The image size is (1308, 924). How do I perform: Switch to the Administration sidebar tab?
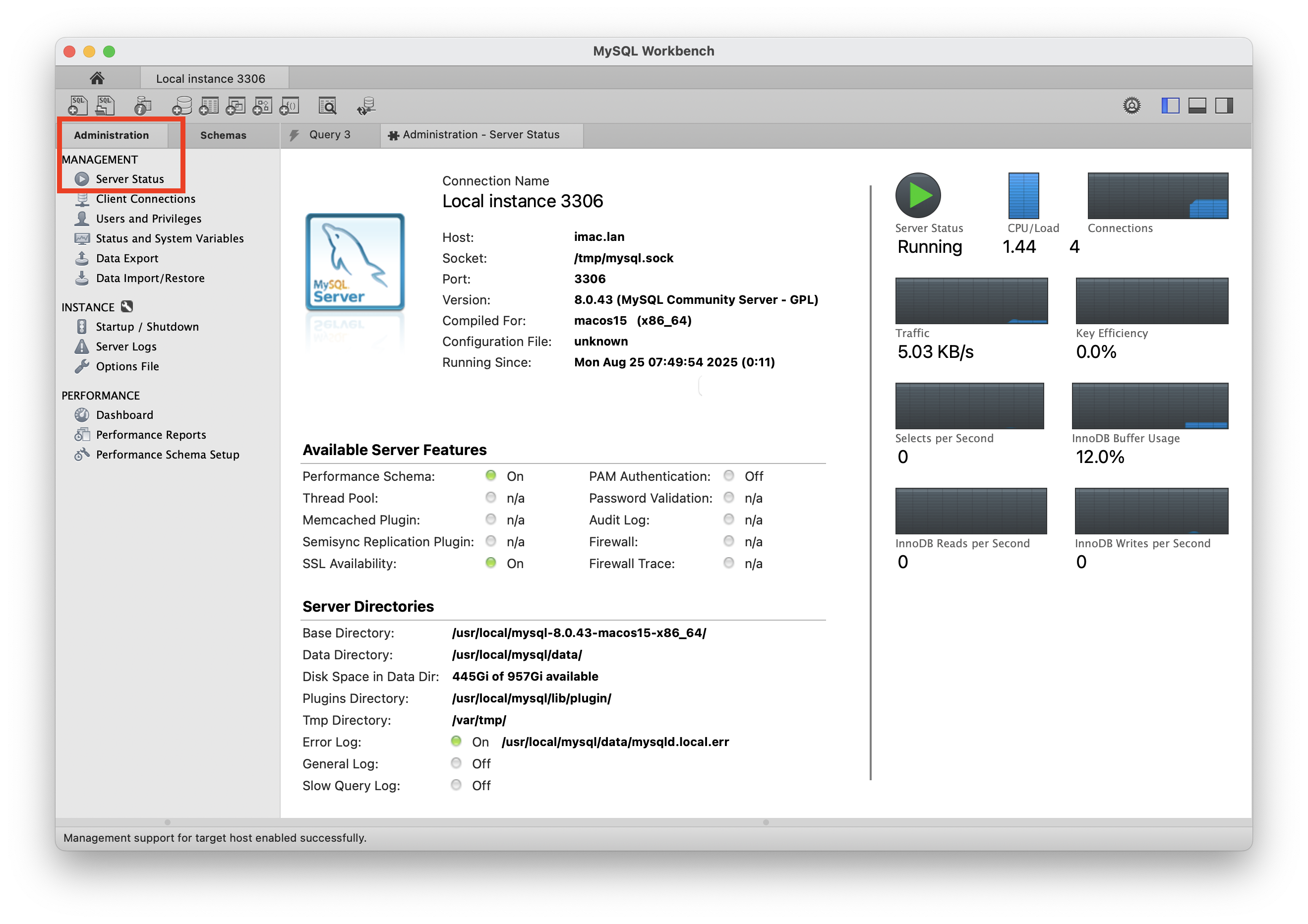tap(112, 135)
